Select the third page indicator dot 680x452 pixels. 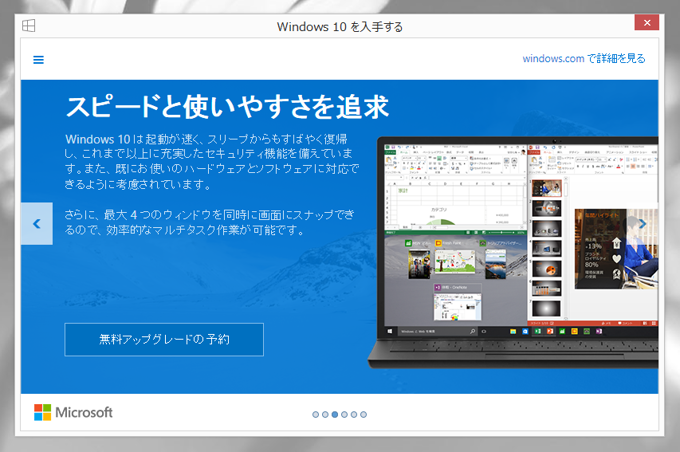334,415
